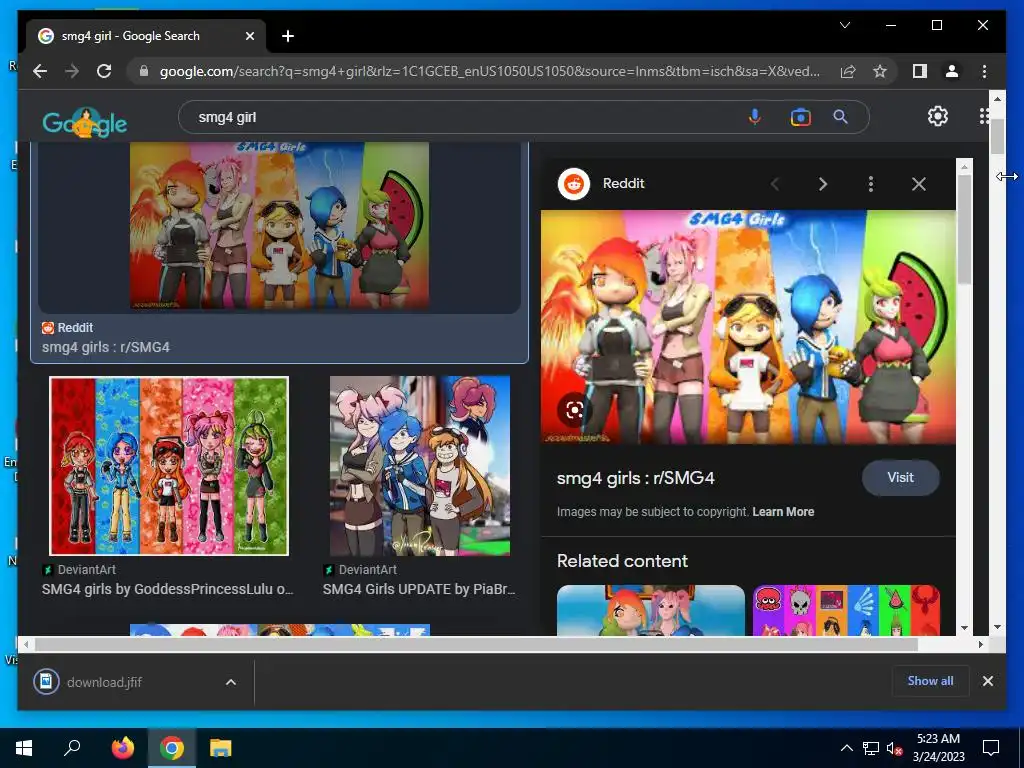Click the DeviantArt source under the PiaBr image
Screen dimensions: 1024x768
(360, 569)
